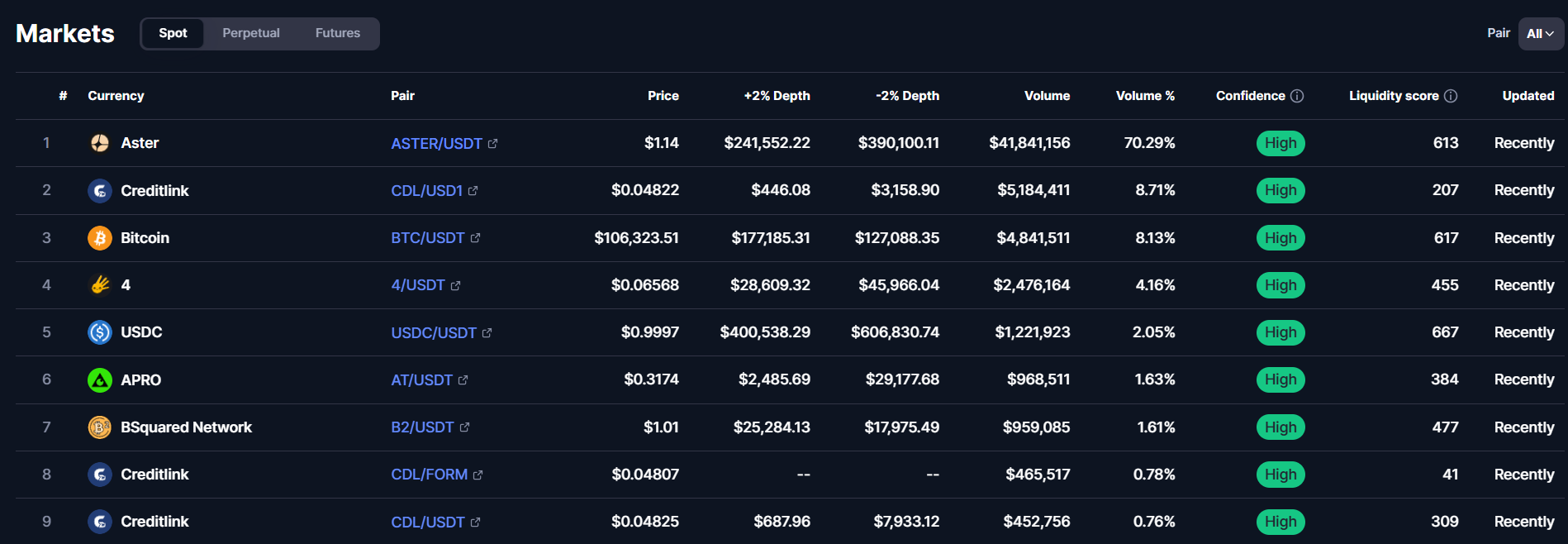Sort table by Volume column header

tap(1047, 96)
